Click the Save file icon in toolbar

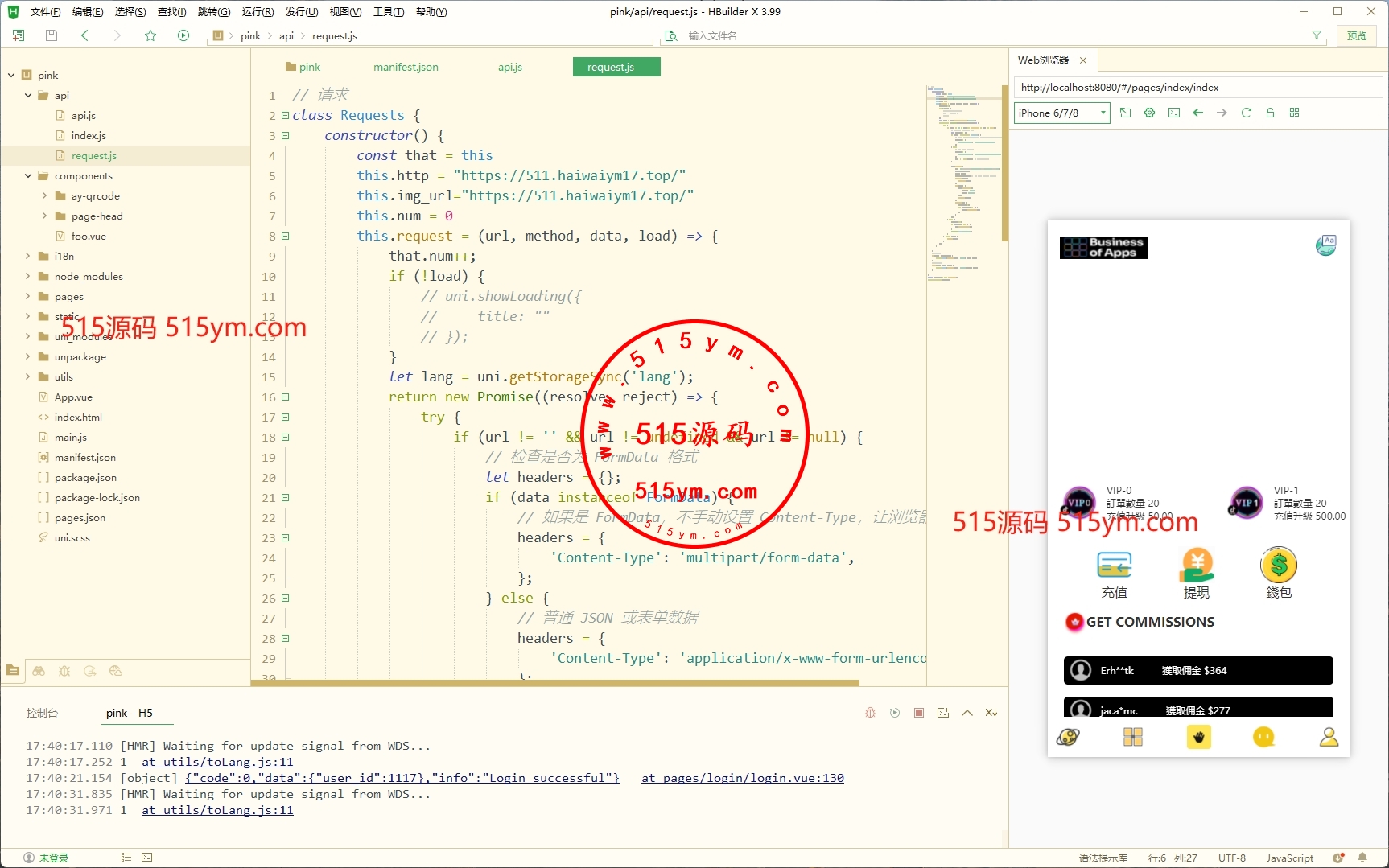52,35
